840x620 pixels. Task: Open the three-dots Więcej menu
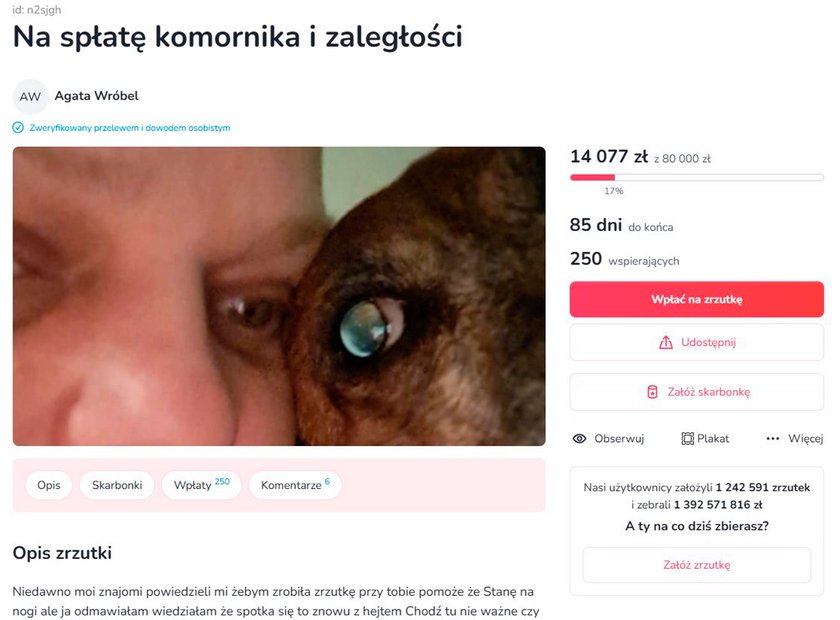click(x=794, y=439)
